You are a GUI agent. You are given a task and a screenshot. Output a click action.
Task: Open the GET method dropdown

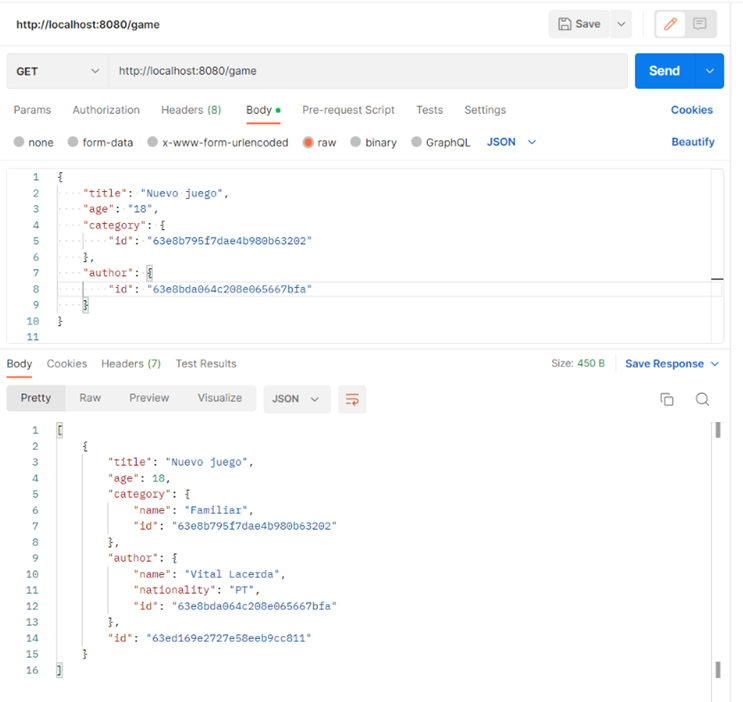coord(57,71)
